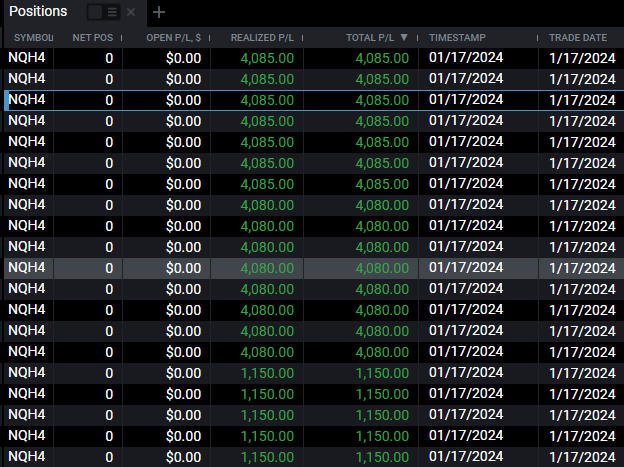Screen dimensions: 624x467
Task: Click $0.00 in the grey highlighted row
Action: pos(183,268)
